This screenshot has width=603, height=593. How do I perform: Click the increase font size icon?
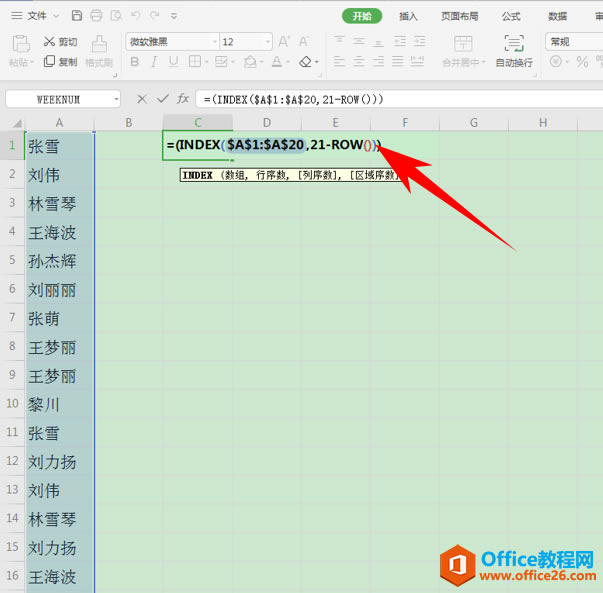coord(284,41)
